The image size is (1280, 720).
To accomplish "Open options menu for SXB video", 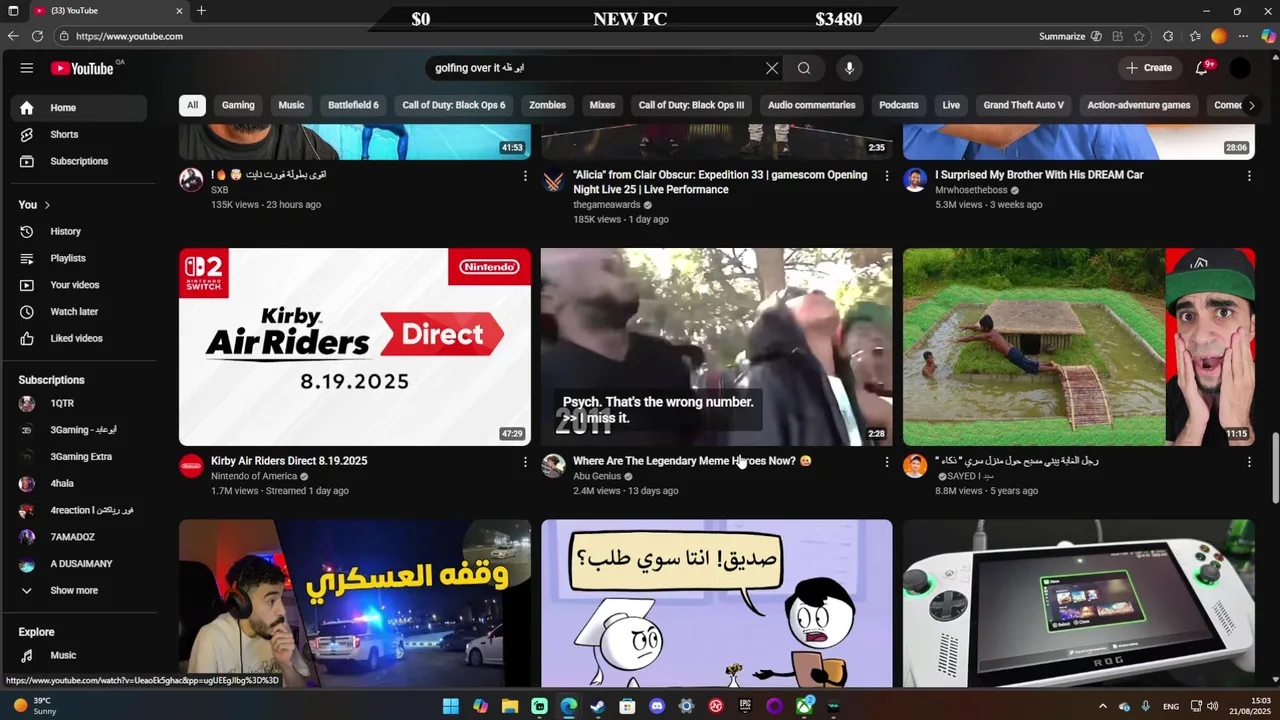I will tap(525, 176).
